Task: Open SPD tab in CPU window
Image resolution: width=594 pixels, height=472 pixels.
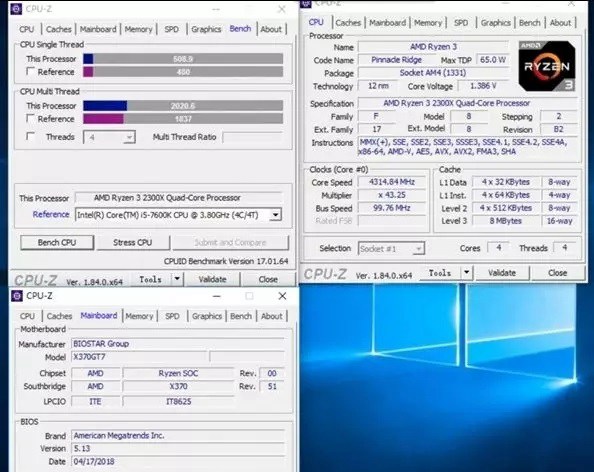Action: coord(461,23)
